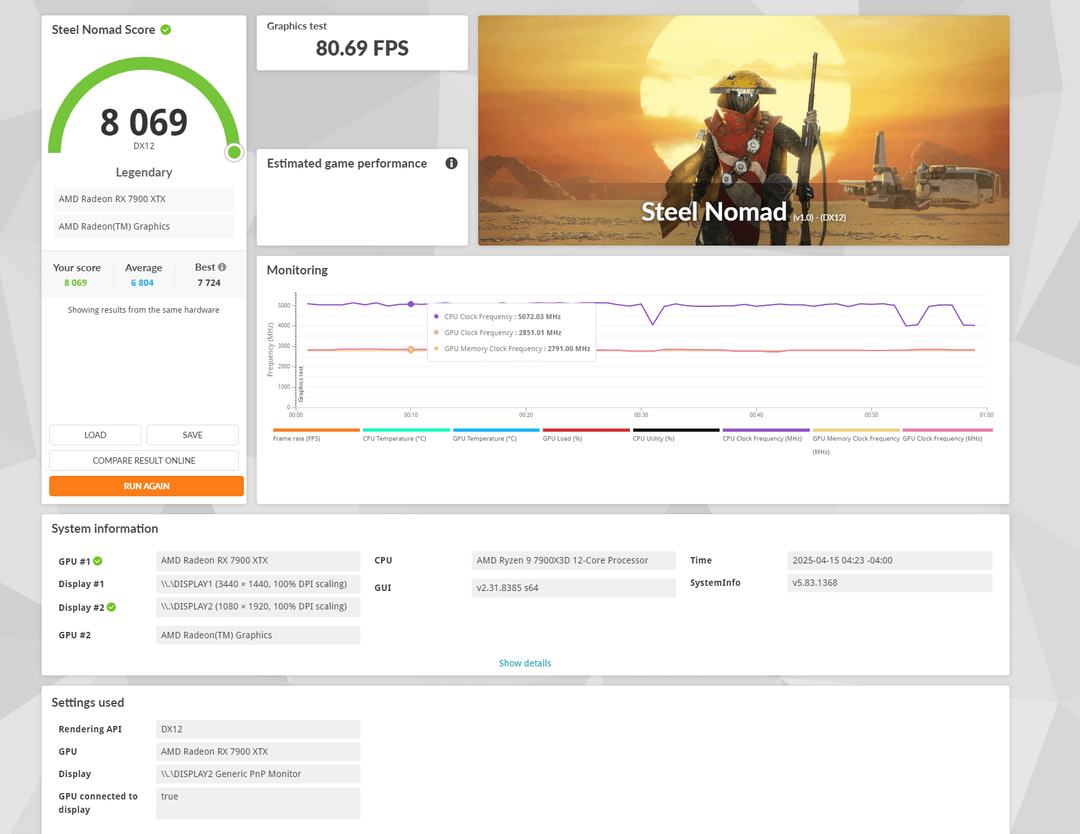The image size is (1080, 834).
Task: Open the Estimated game performance info icon
Action: pos(451,163)
